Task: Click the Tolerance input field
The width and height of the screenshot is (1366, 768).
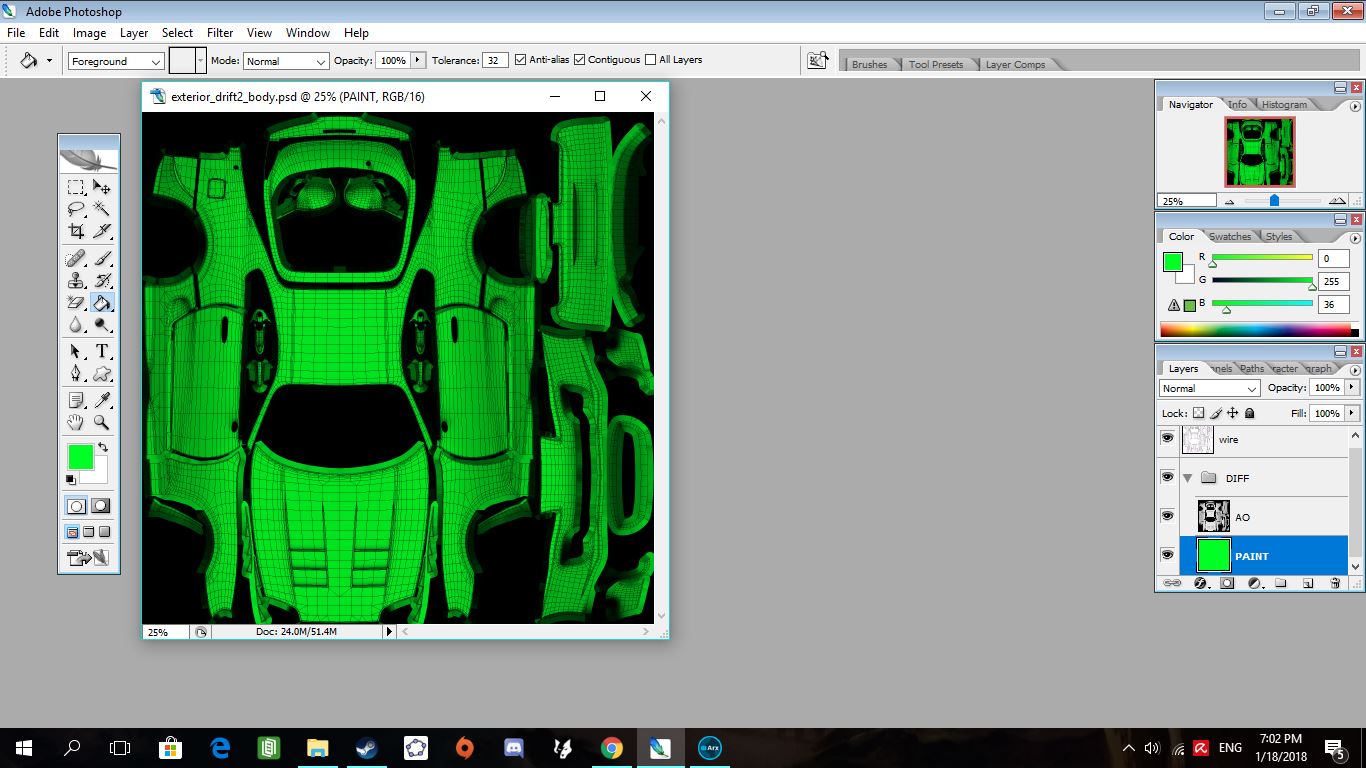Action: pyautogui.click(x=495, y=60)
